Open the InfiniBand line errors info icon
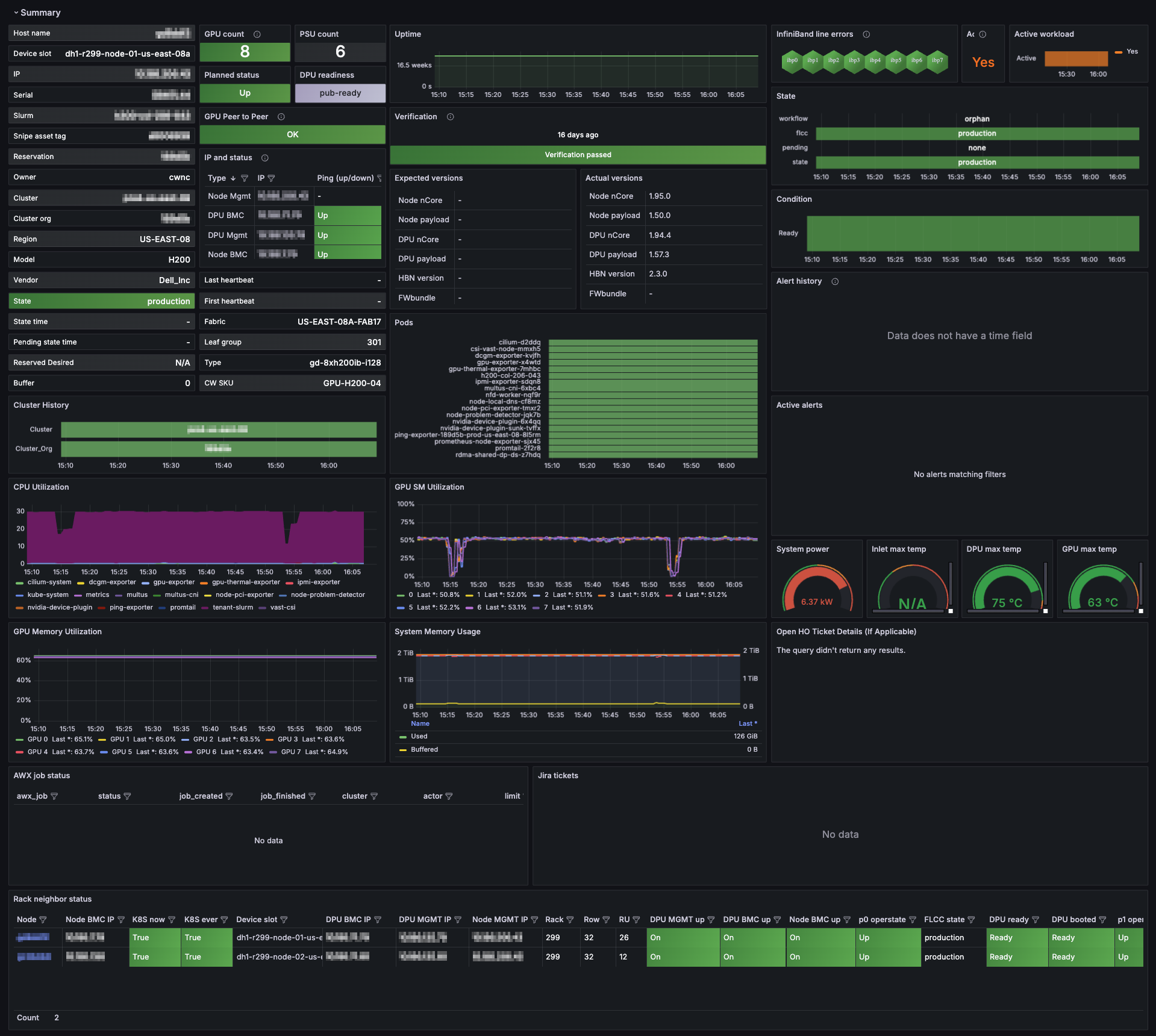This screenshot has height=1036, width=1156. point(866,34)
